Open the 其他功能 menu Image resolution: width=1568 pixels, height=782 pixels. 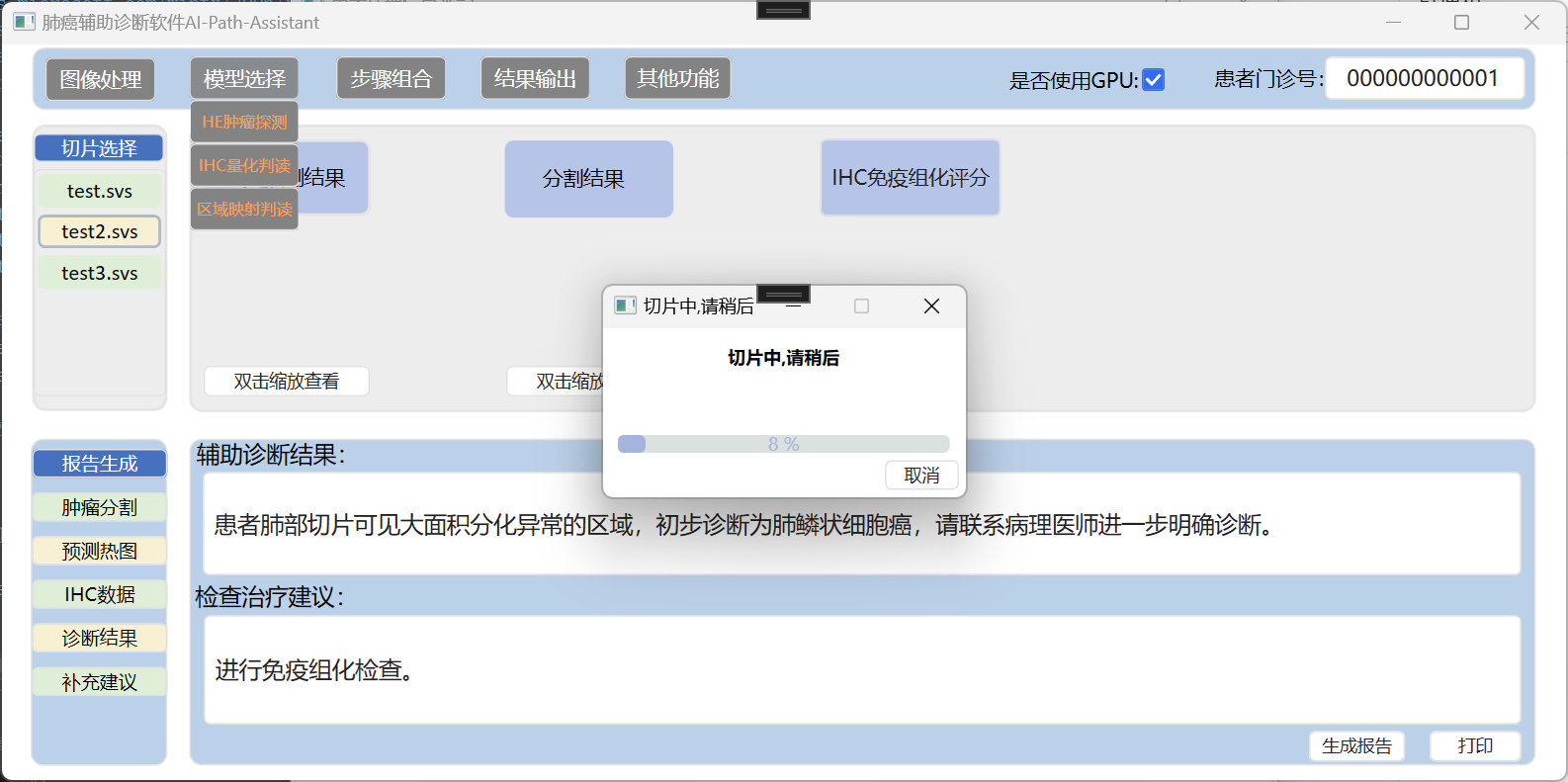[678, 79]
